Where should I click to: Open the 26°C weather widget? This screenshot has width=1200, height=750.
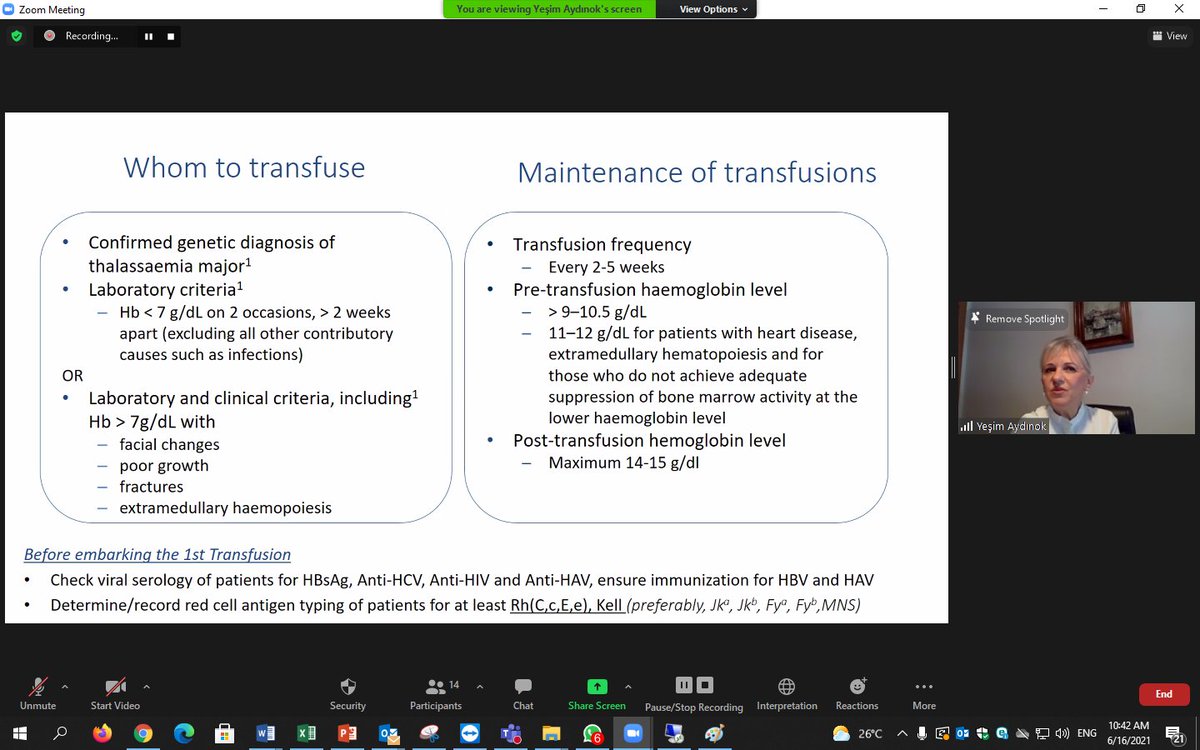pyautogui.click(x=857, y=733)
